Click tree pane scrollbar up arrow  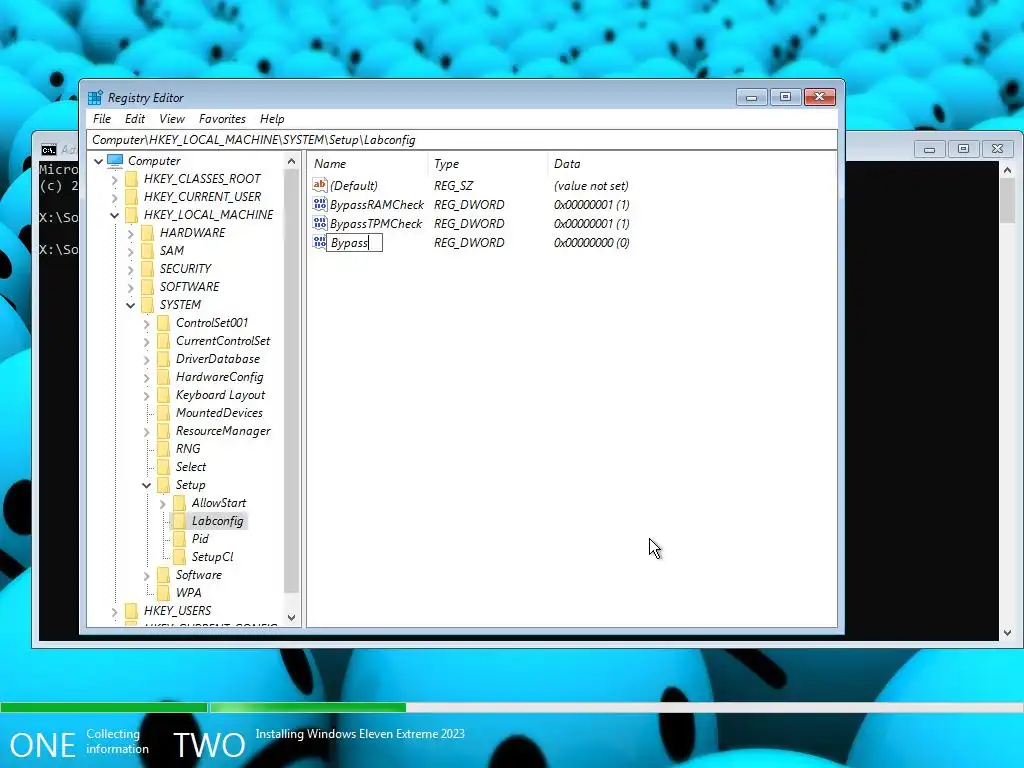pyautogui.click(x=291, y=161)
